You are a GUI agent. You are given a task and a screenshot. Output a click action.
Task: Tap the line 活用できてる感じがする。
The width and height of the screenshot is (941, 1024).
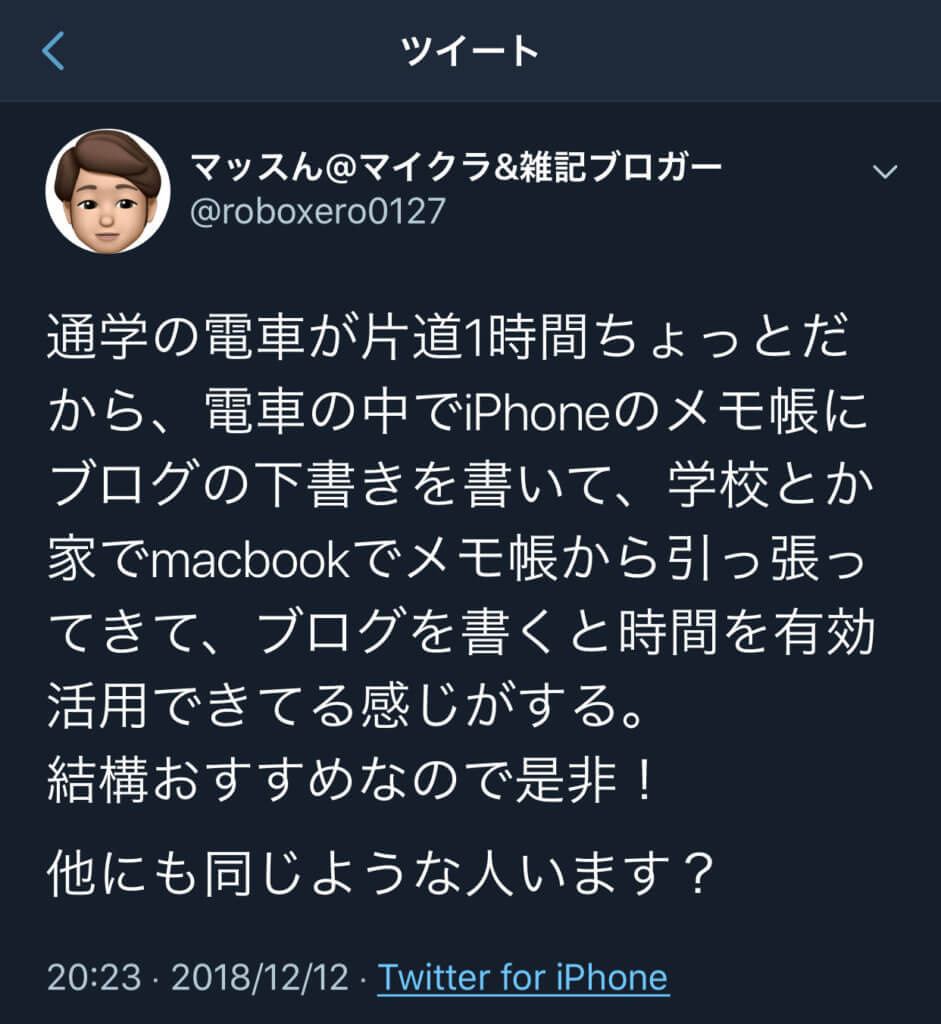coord(346,707)
